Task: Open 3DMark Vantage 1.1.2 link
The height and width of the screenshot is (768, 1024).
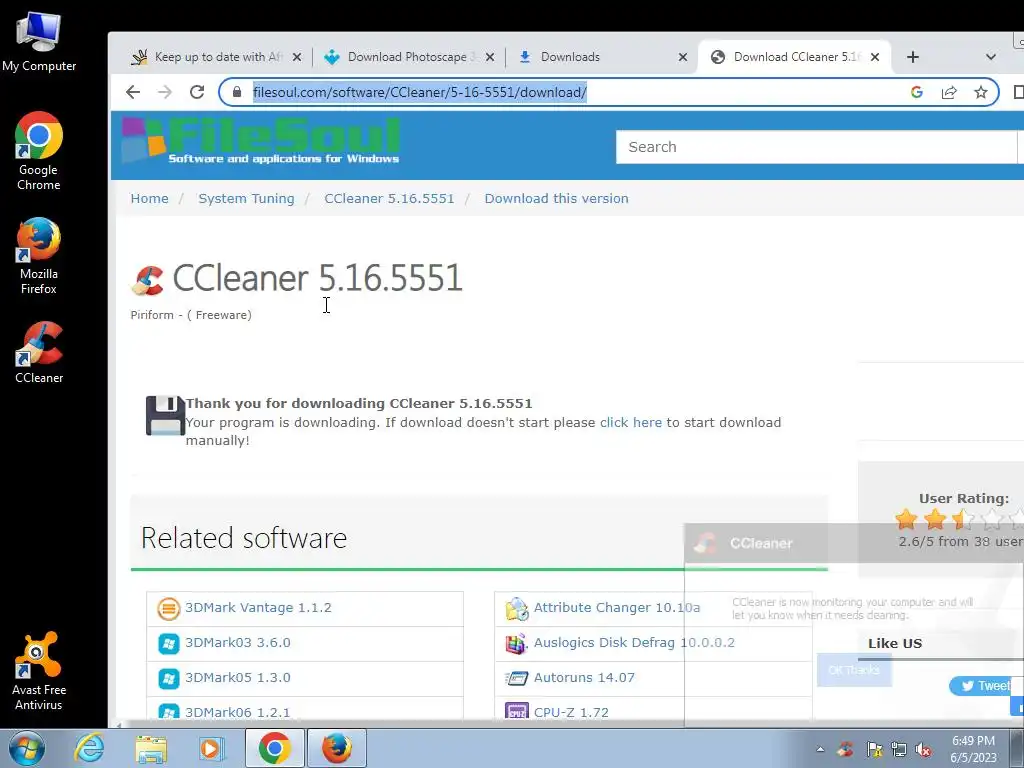Action: point(258,607)
